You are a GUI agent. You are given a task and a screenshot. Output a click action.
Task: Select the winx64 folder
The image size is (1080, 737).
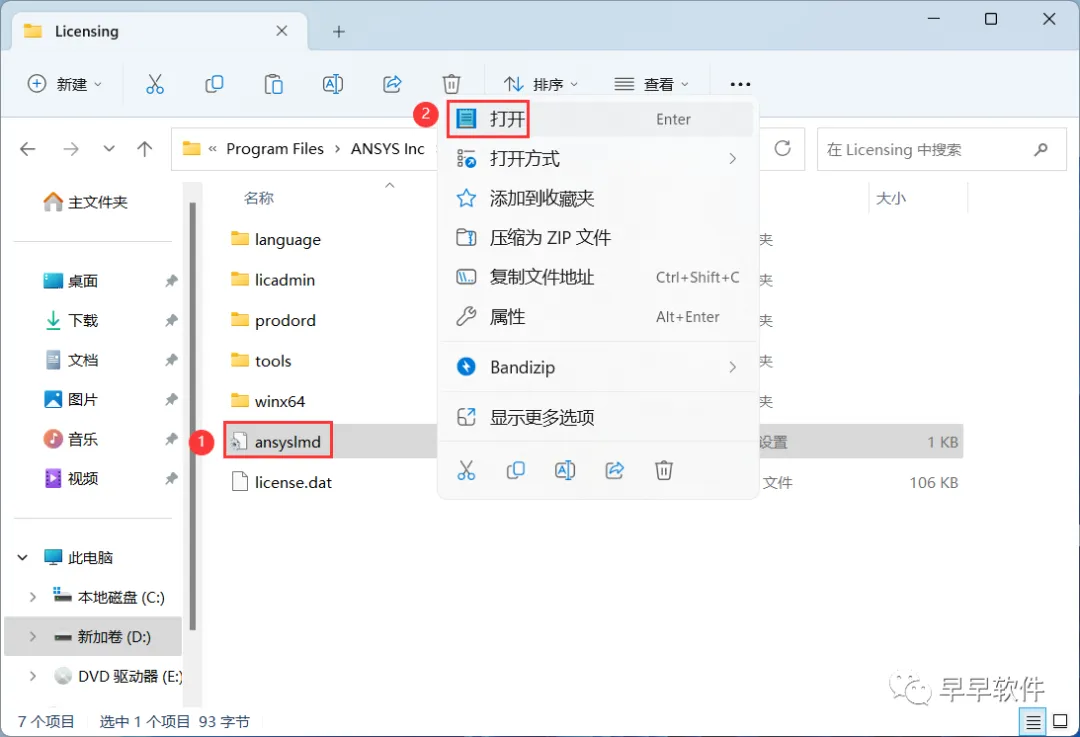[x=268, y=401]
